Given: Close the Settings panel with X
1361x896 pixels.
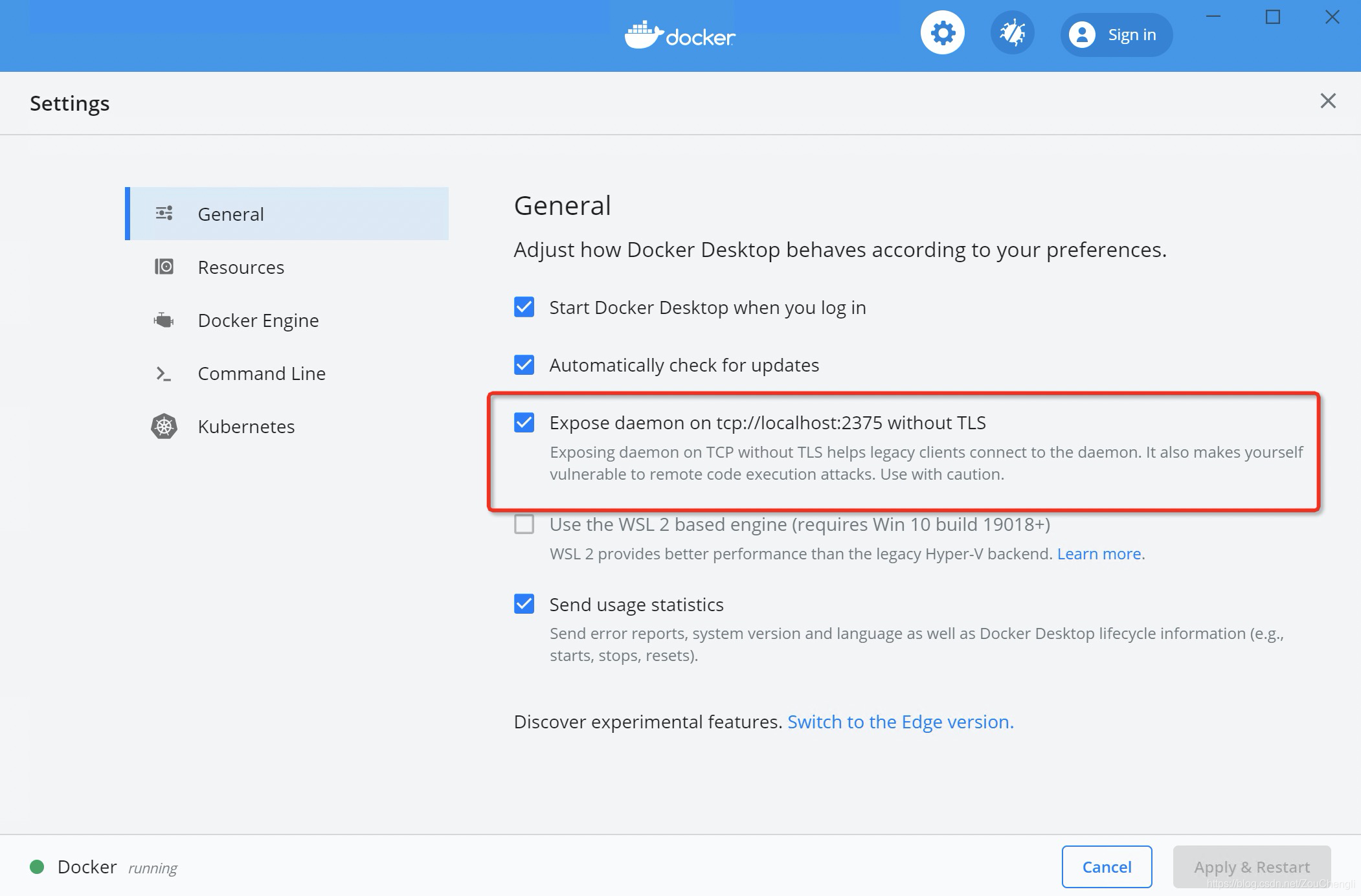Looking at the screenshot, I should click(x=1328, y=101).
